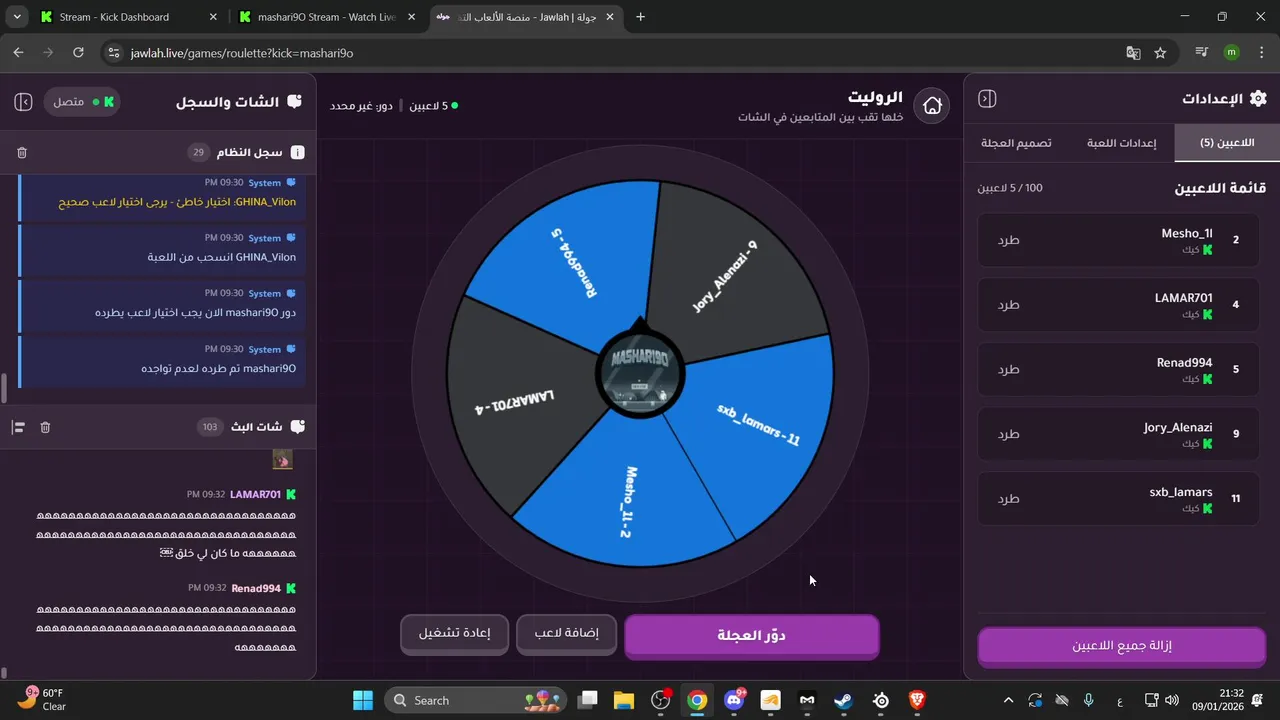Viewport: 1280px width, 720px height.
Task: Click the info icon beside سجل النظام
Action: 297,153
